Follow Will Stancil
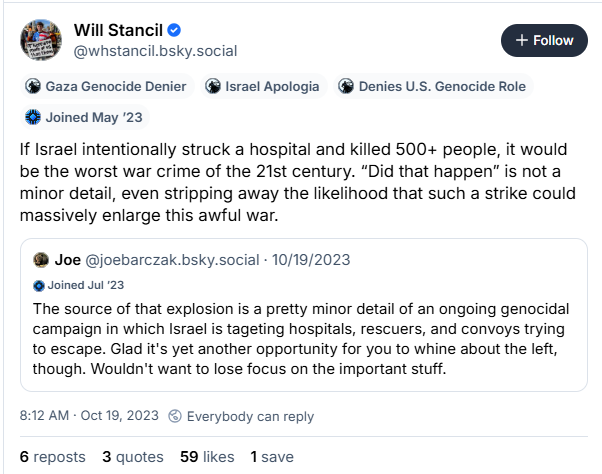This screenshot has width=602, height=474. (544, 40)
